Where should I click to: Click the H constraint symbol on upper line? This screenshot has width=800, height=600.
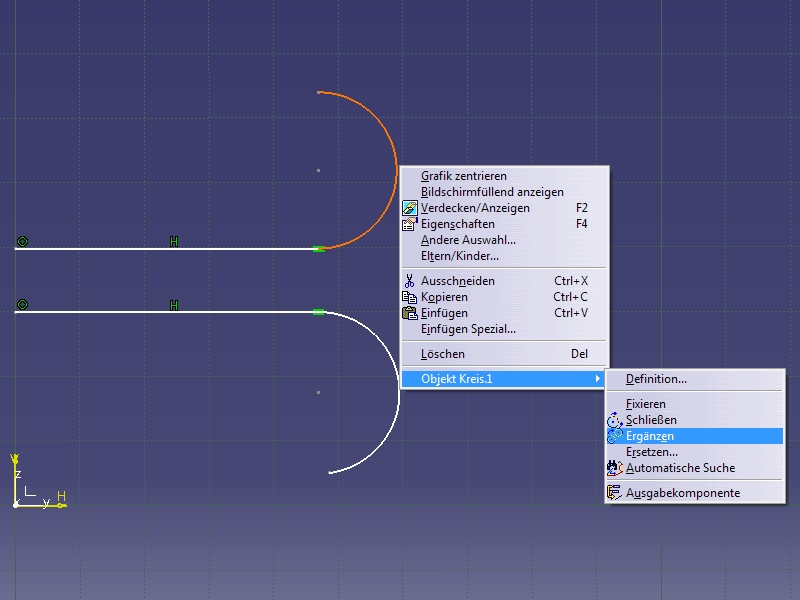(x=174, y=242)
